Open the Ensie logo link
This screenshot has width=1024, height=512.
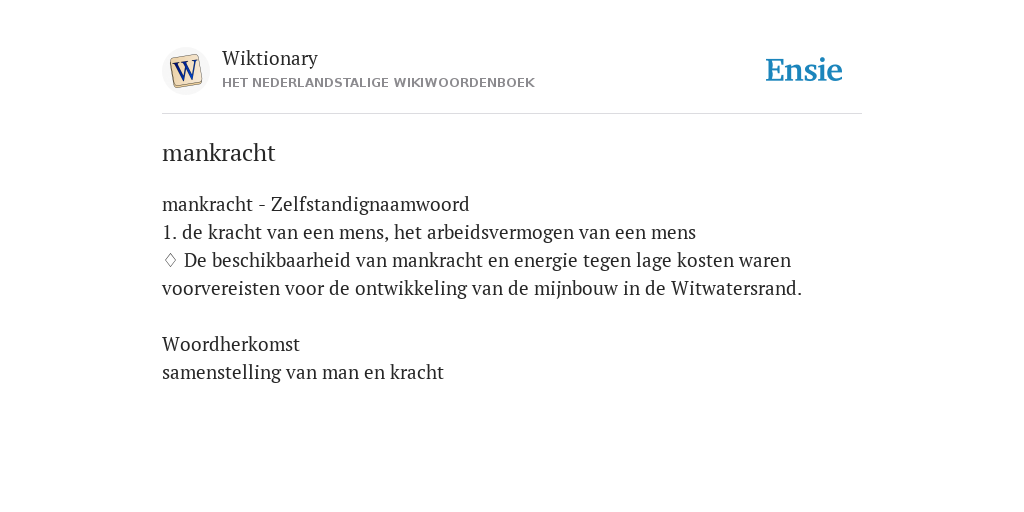[x=803, y=70]
